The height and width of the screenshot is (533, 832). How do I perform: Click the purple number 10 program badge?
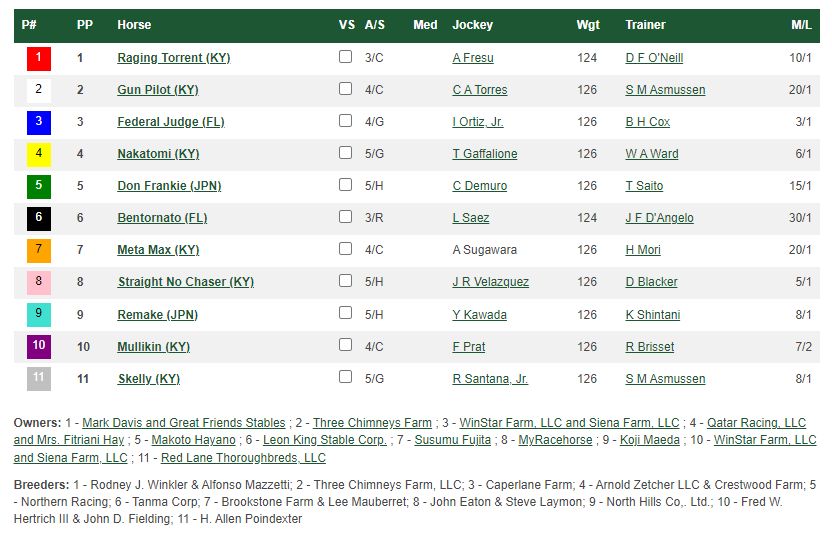[39, 347]
